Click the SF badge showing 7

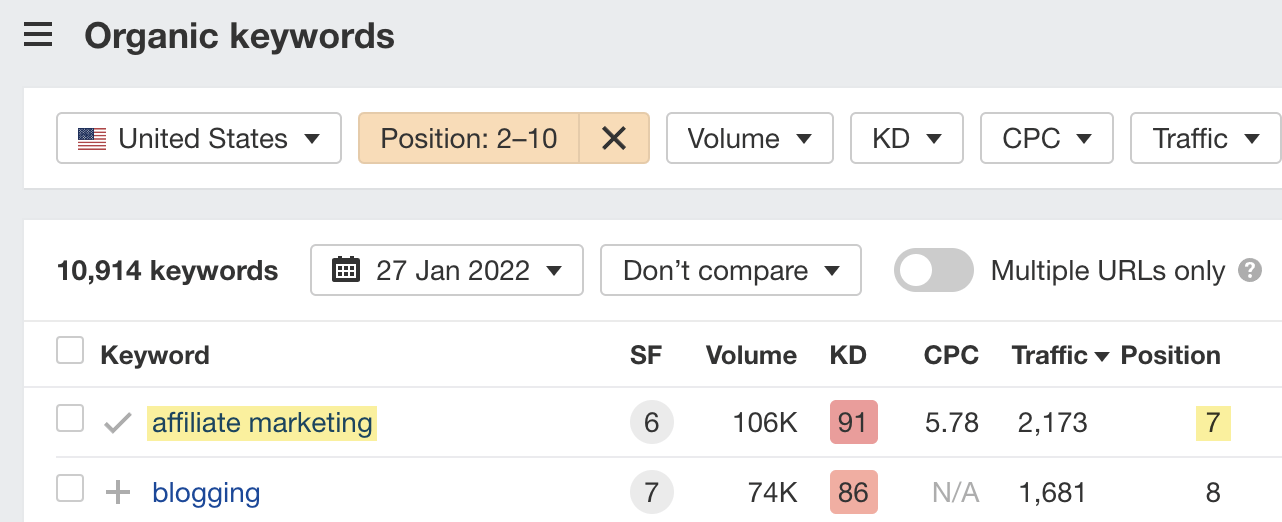pyautogui.click(x=652, y=492)
